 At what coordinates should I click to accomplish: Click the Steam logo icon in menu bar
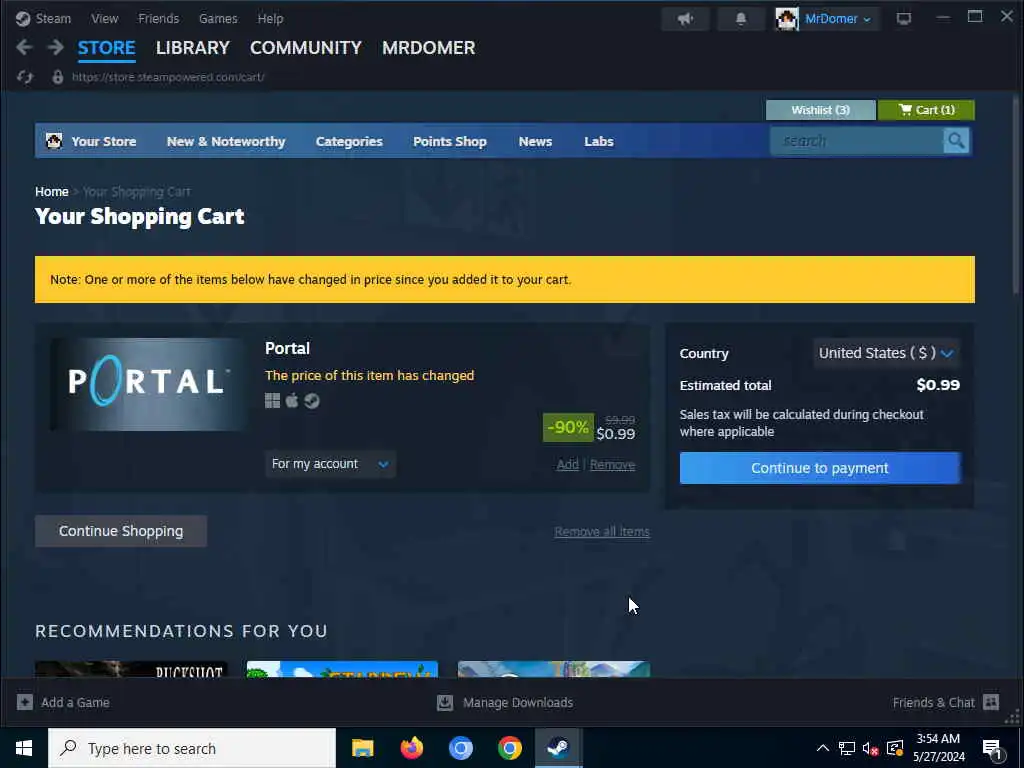(x=23, y=18)
